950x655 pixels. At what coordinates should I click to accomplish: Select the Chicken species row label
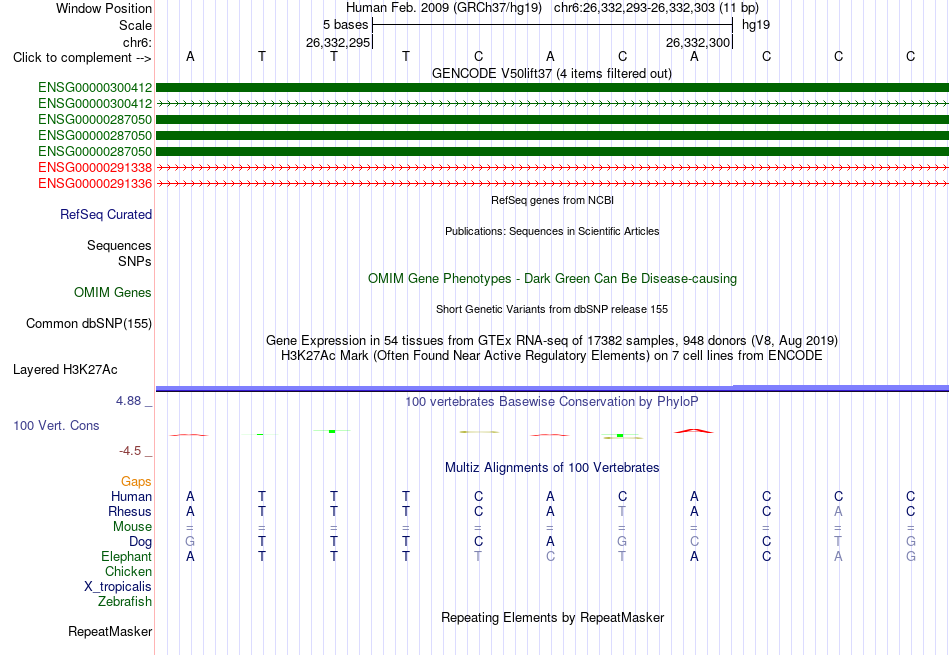point(128,572)
